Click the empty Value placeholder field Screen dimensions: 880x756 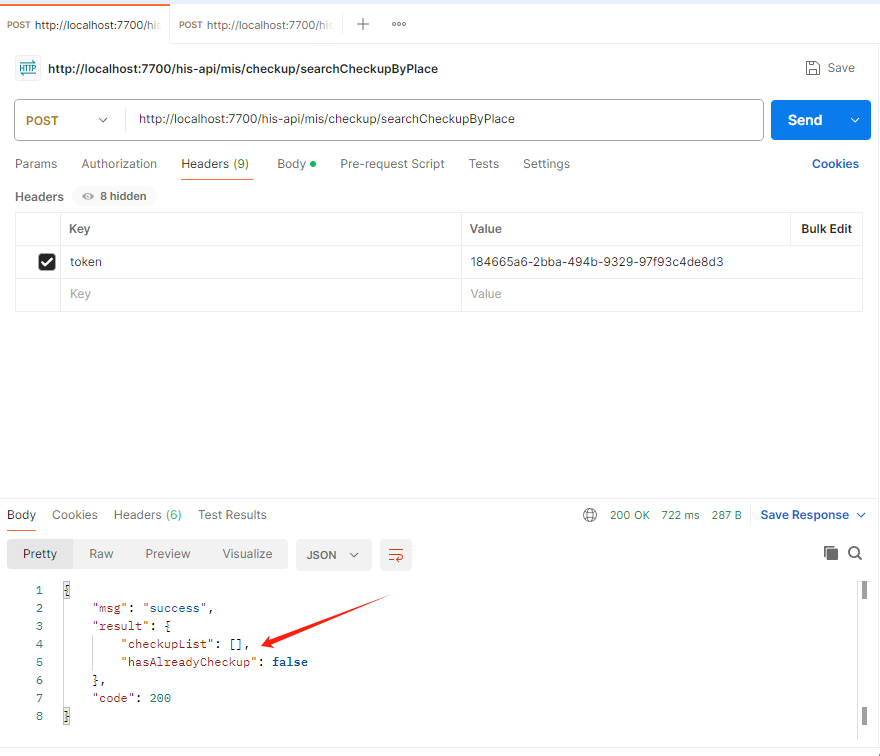pyautogui.click(x=661, y=294)
